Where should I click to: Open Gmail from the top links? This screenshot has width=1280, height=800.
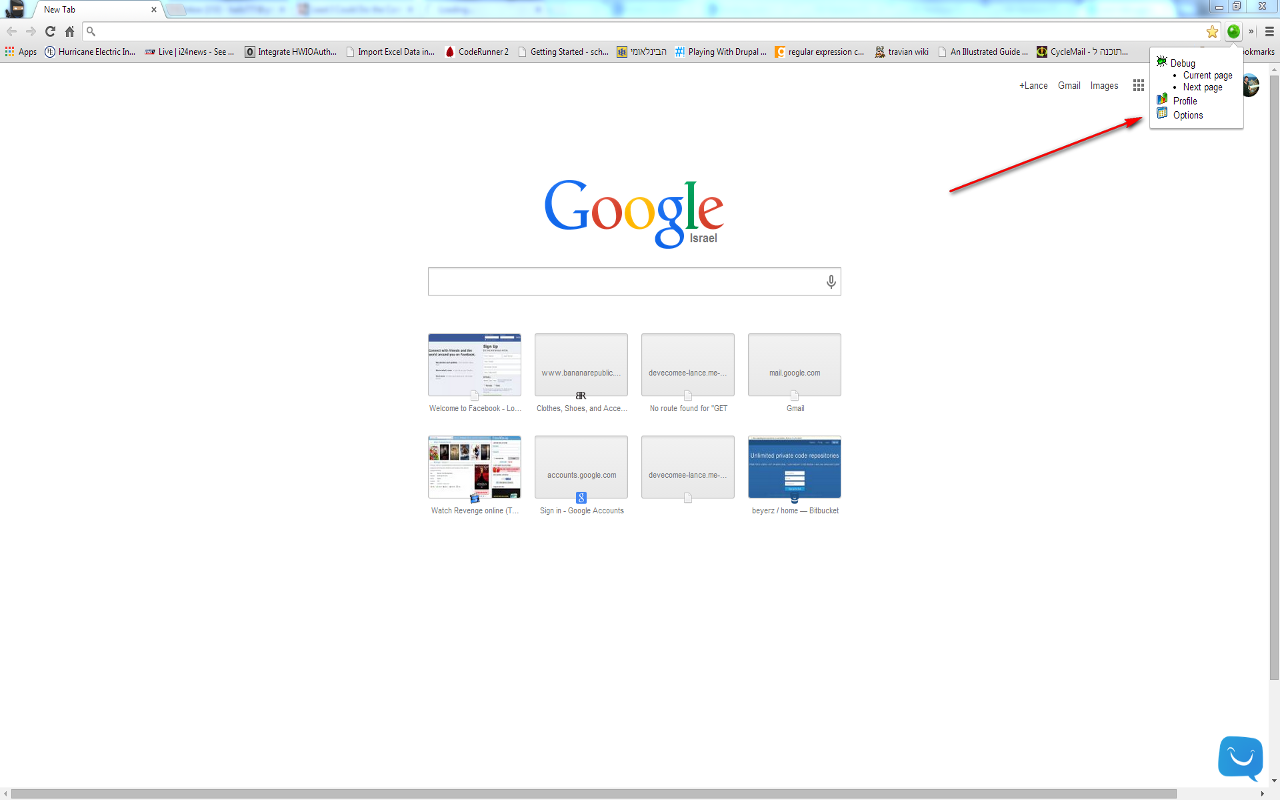tap(1069, 86)
